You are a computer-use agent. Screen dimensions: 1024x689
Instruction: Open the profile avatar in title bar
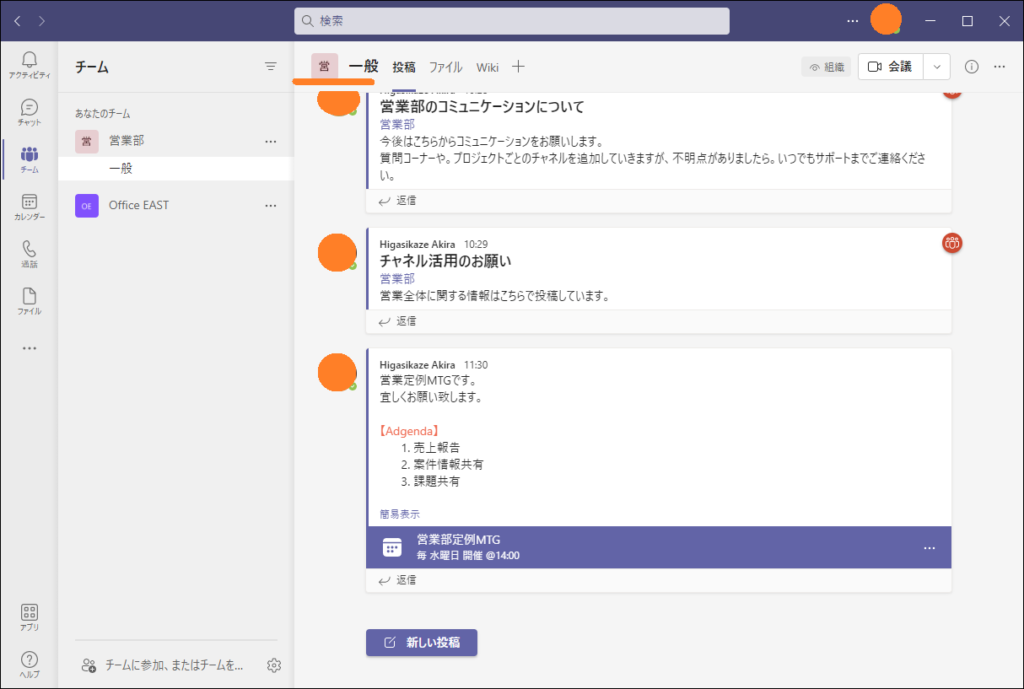tap(886, 20)
